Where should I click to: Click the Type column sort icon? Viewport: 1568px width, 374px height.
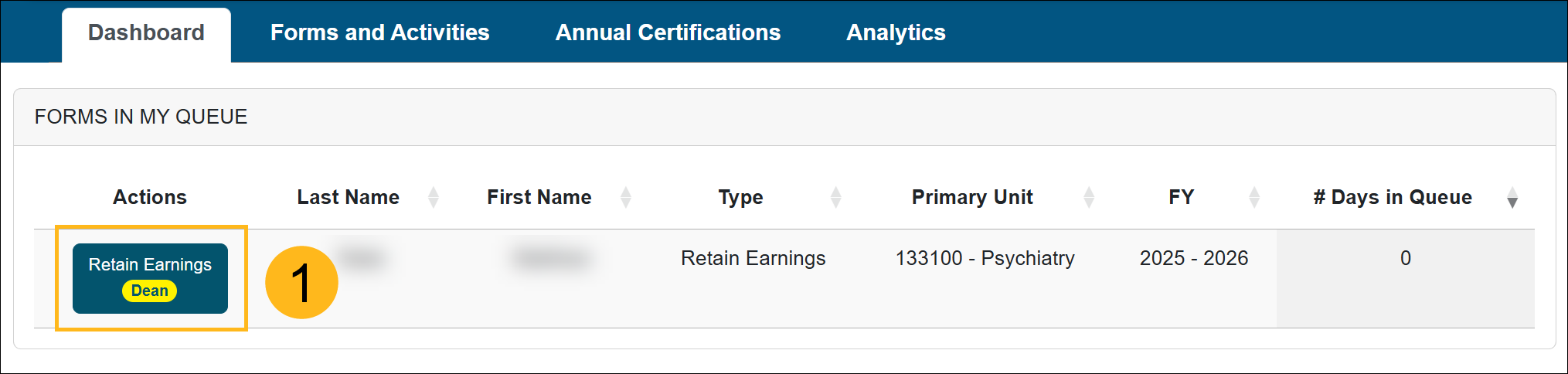[835, 198]
